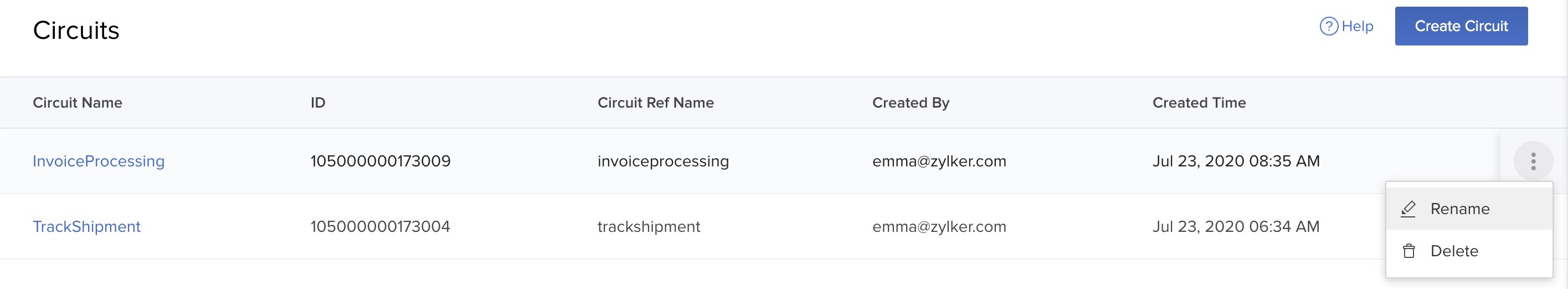Image resolution: width=1568 pixels, height=289 pixels.
Task: Click the invoiceprocessing ref name cell
Action: pos(663,161)
